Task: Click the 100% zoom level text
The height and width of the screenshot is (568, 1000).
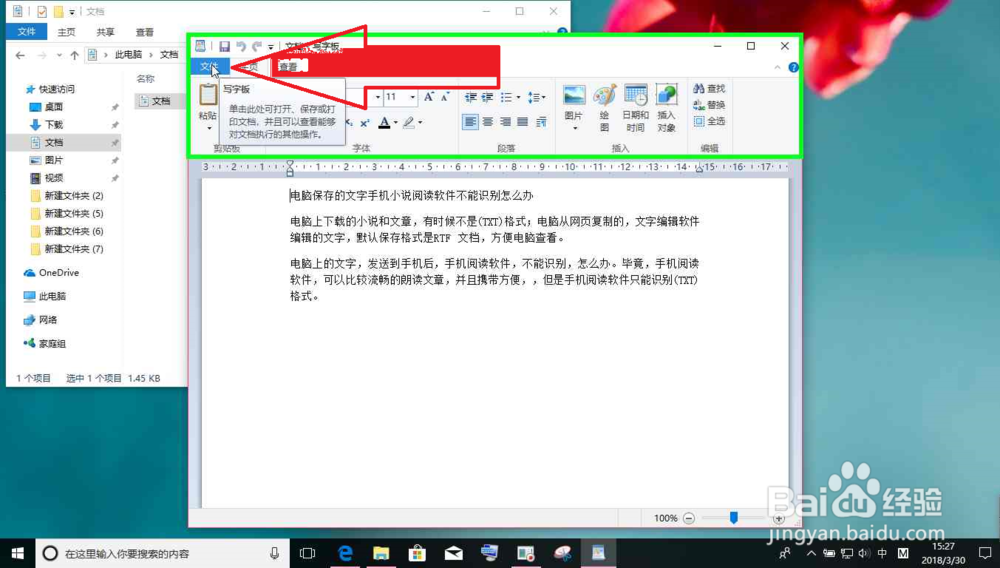Action: pos(665,518)
